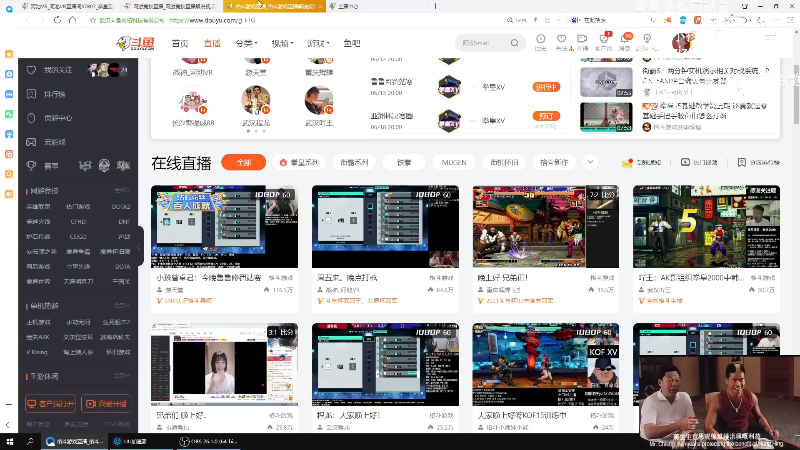Open 视频 dropdown in top navigation
This screenshot has width=800, height=450.
[x=282, y=43]
